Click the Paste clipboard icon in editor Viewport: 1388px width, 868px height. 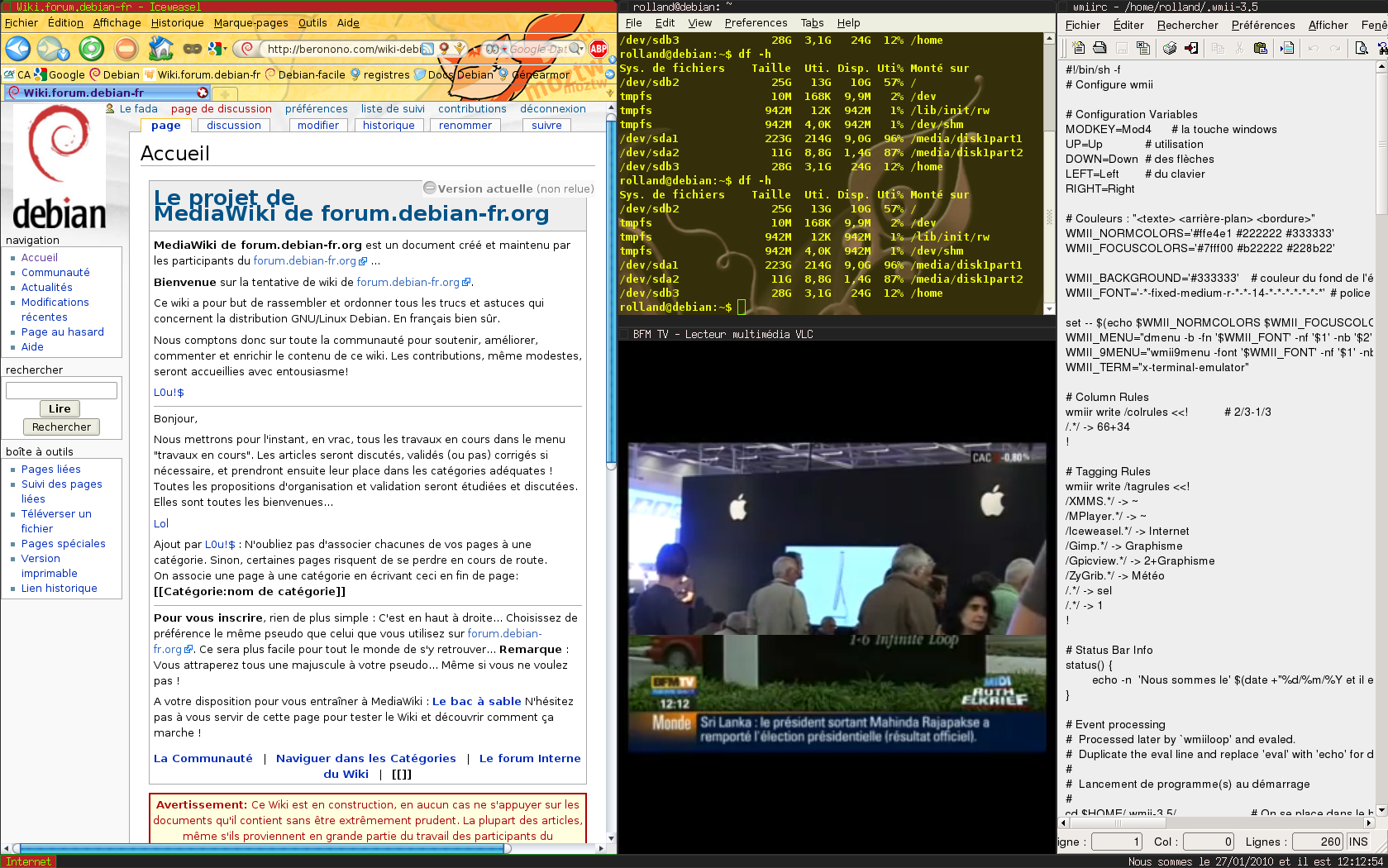[1260, 48]
